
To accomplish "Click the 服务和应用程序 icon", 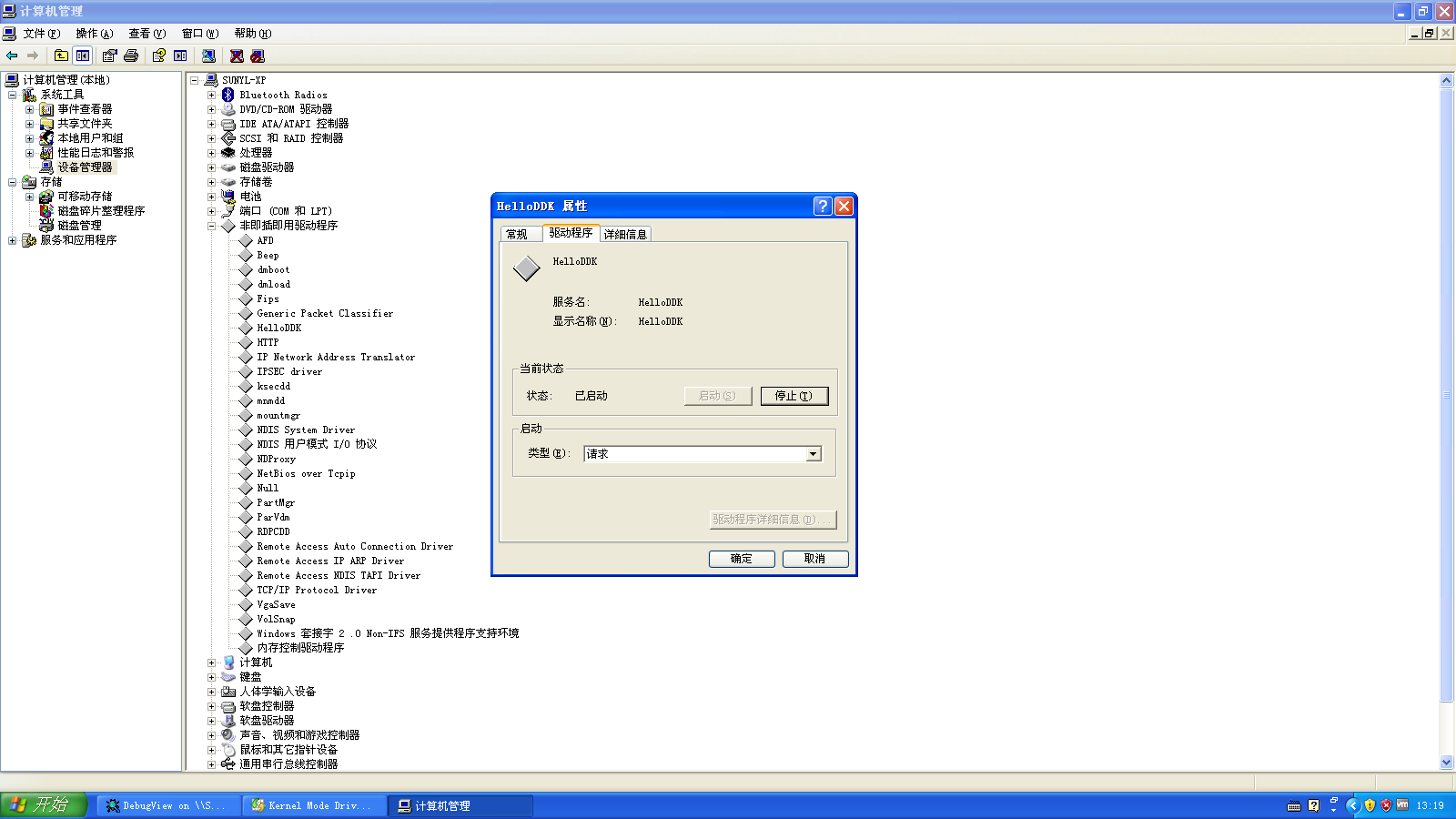I will point(29,240).
